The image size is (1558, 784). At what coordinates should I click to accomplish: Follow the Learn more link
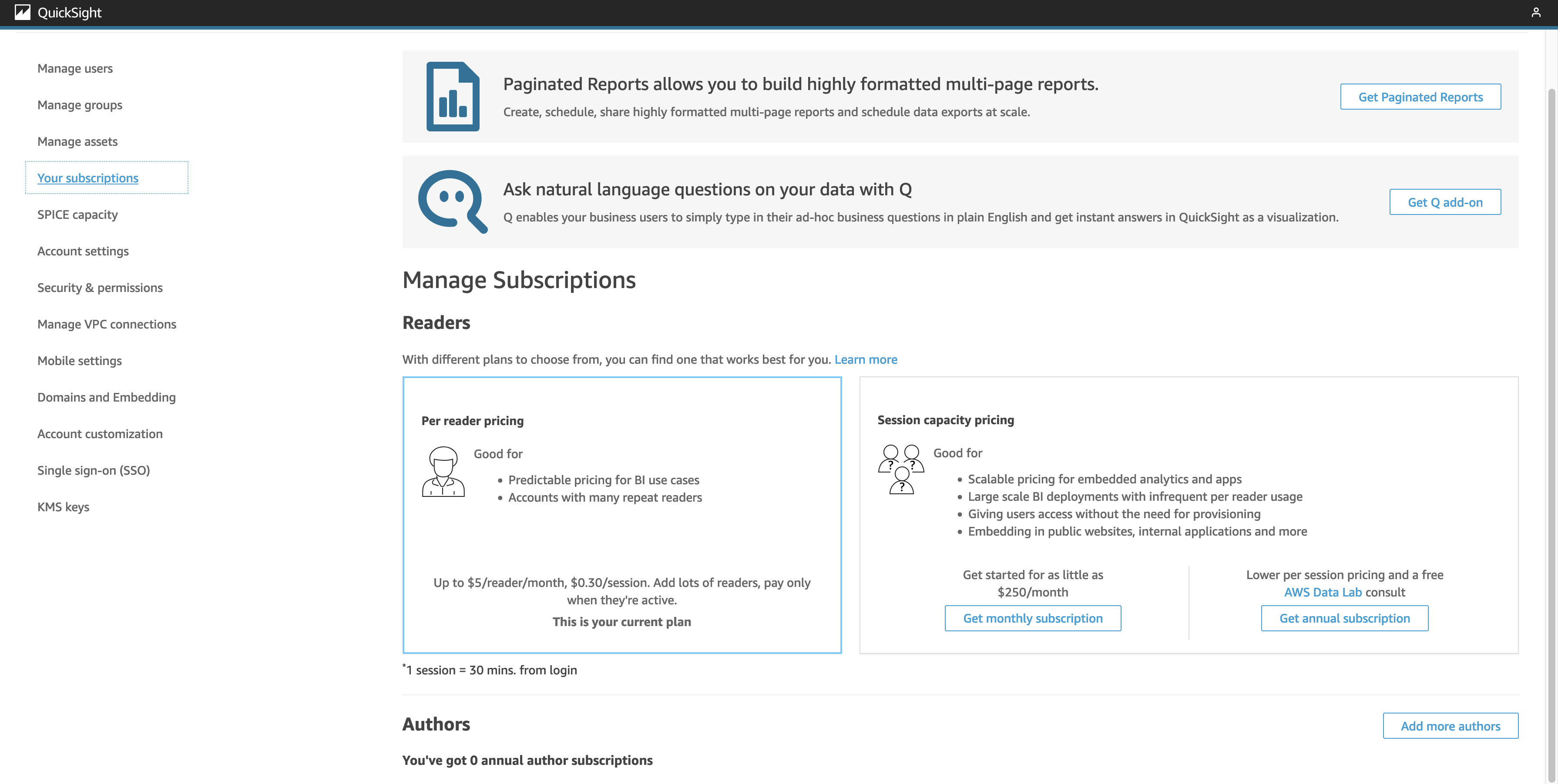[x=866, y=359]
